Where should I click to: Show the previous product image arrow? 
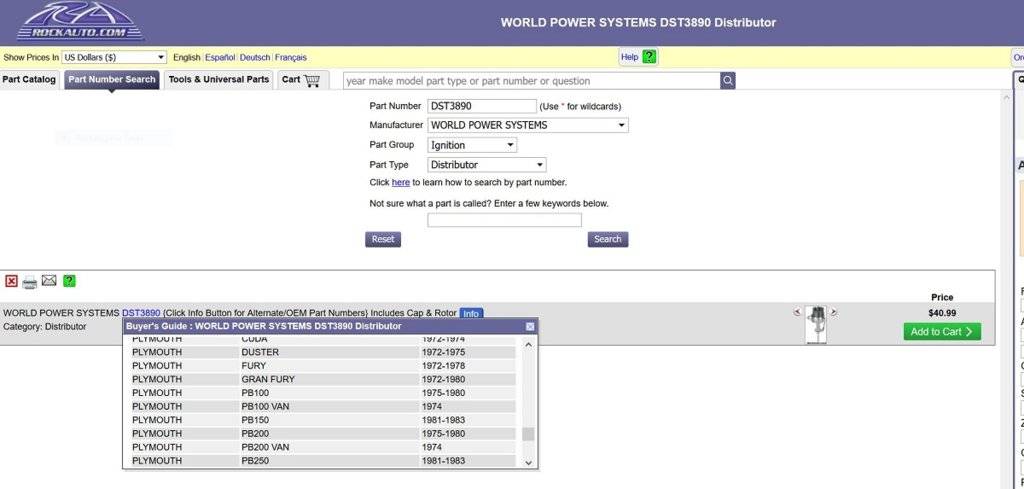(x=797, y=312)
